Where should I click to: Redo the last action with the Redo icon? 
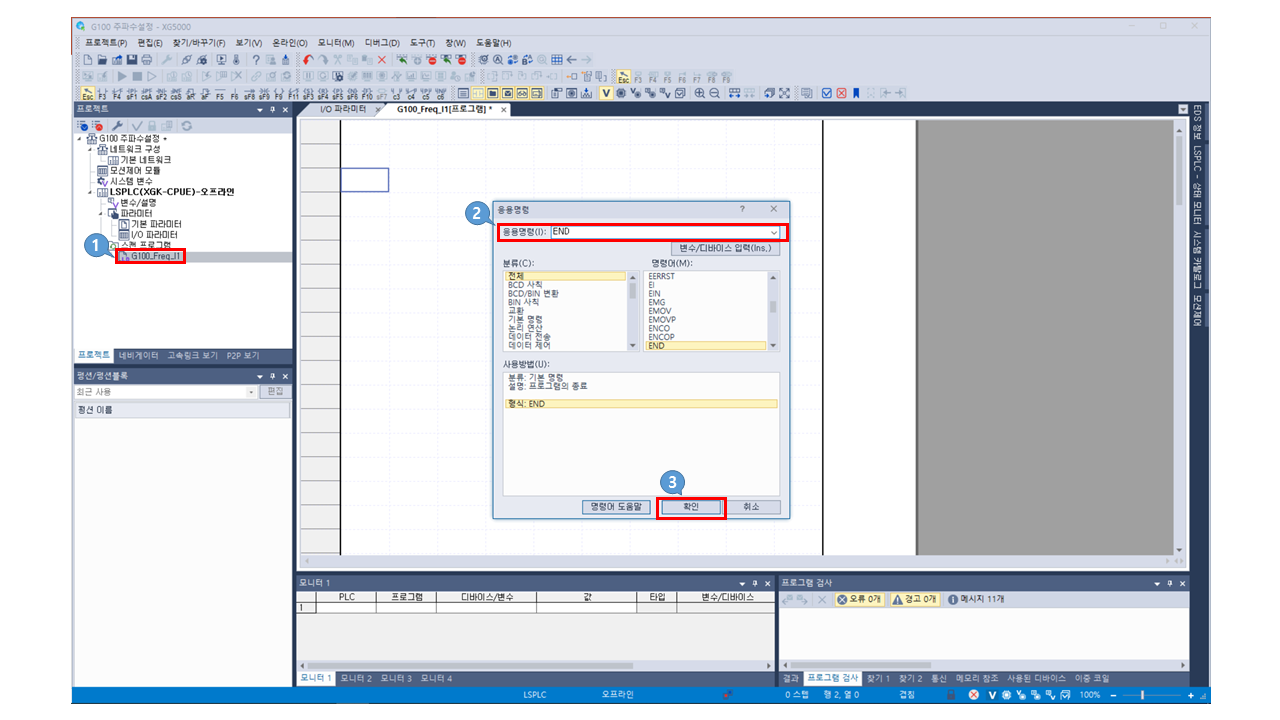[322, 60]
